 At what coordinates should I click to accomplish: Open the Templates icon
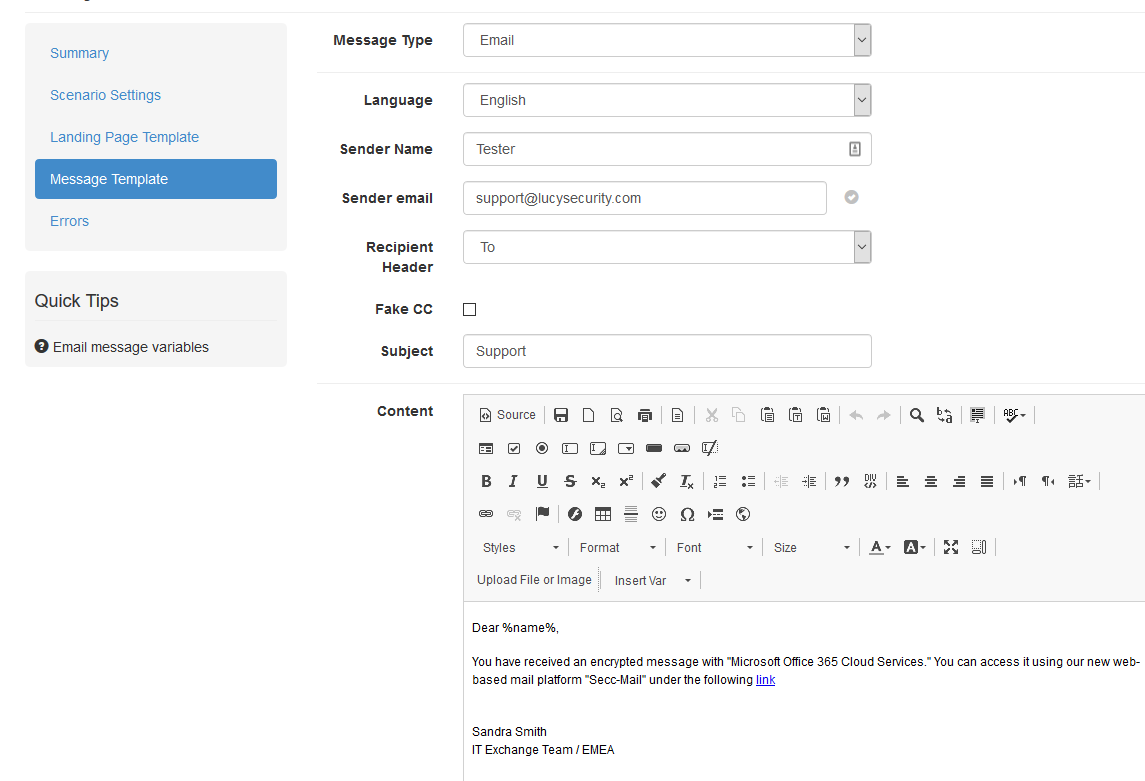point(678,415)
